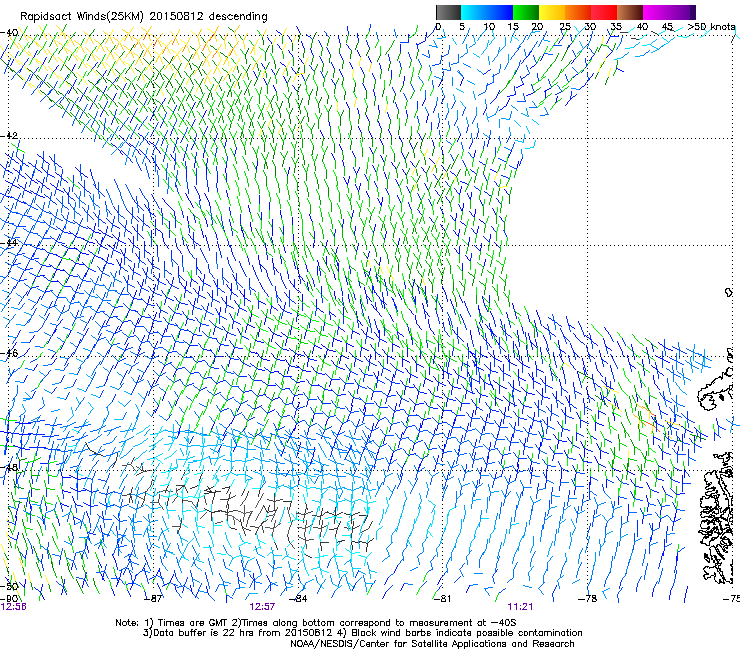Click the purple 12:57 swath time
Image resolution: width=740 pixels, height=650 pixels.
[x=262, y=607]
